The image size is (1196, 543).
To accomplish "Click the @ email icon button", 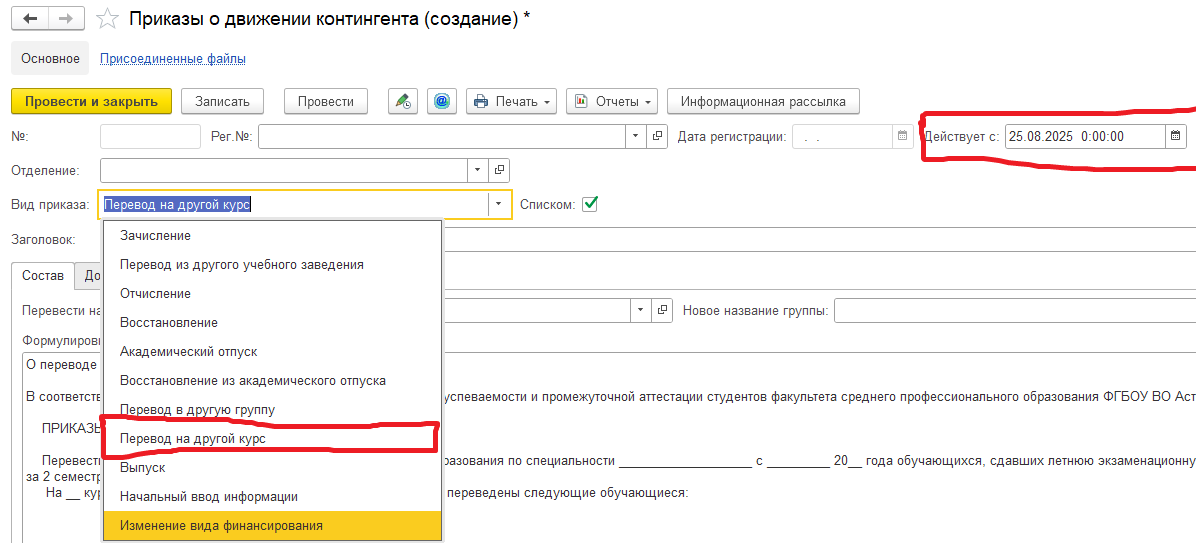I will point(442,101).
